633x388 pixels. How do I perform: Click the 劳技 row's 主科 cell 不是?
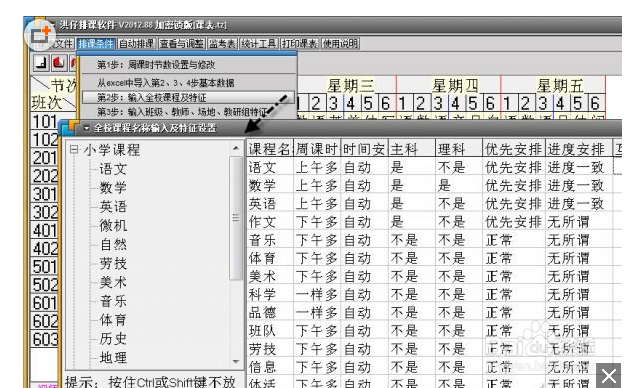[x=412, y=348]
